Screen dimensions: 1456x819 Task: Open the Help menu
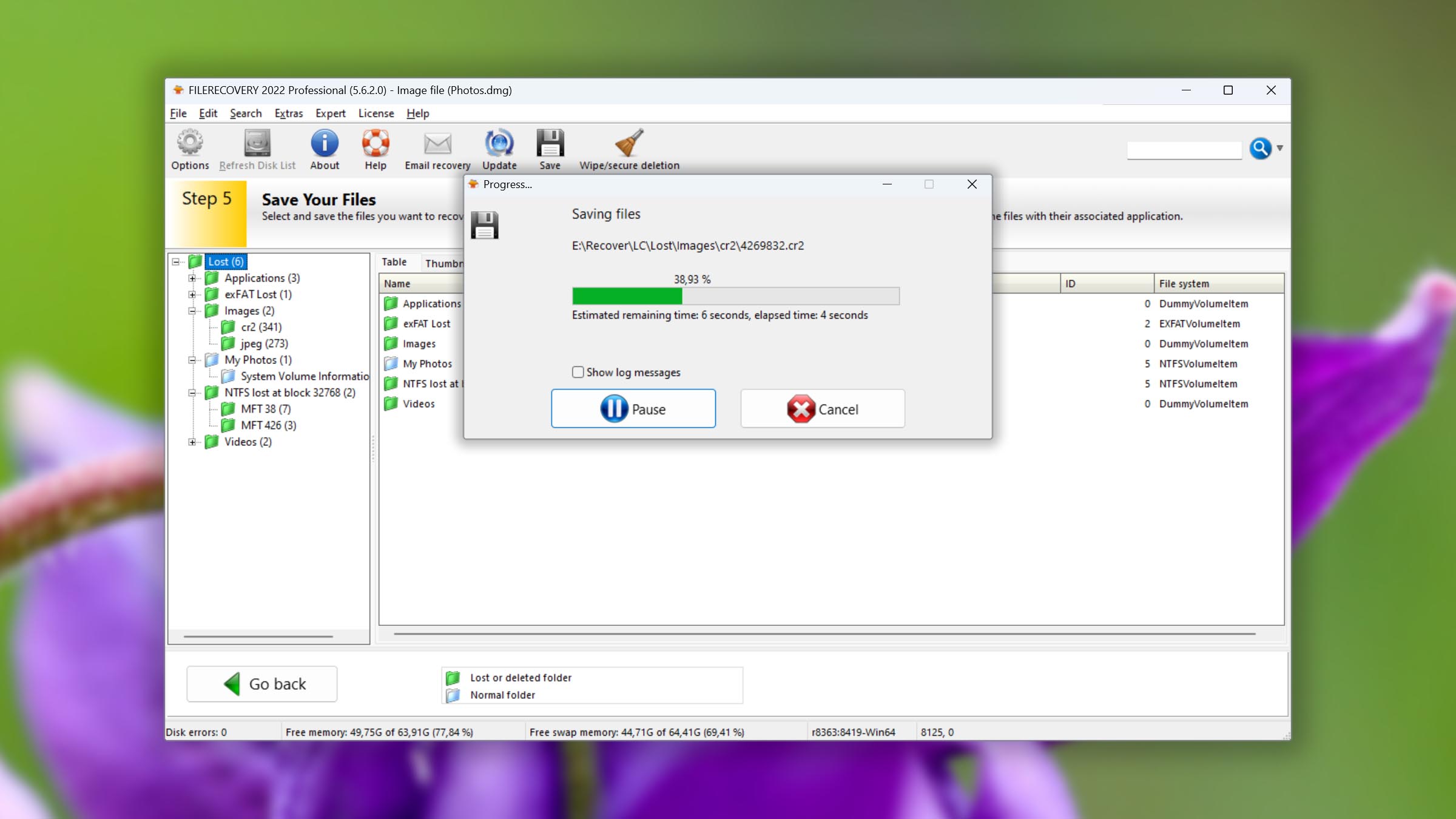coord(417,113)
